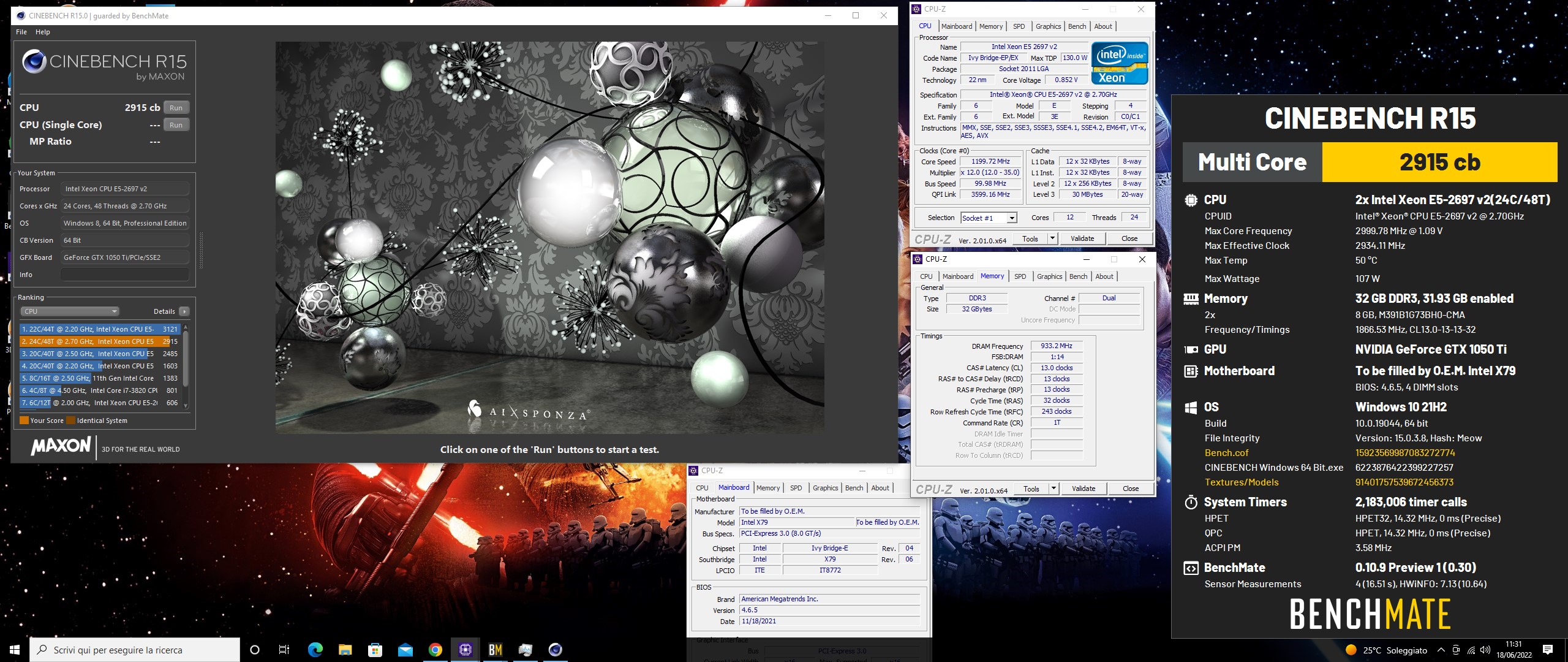Click the Intel Xeon inside logo in CPU-Z
The image size is (1568, 662).
point(1120,63)
